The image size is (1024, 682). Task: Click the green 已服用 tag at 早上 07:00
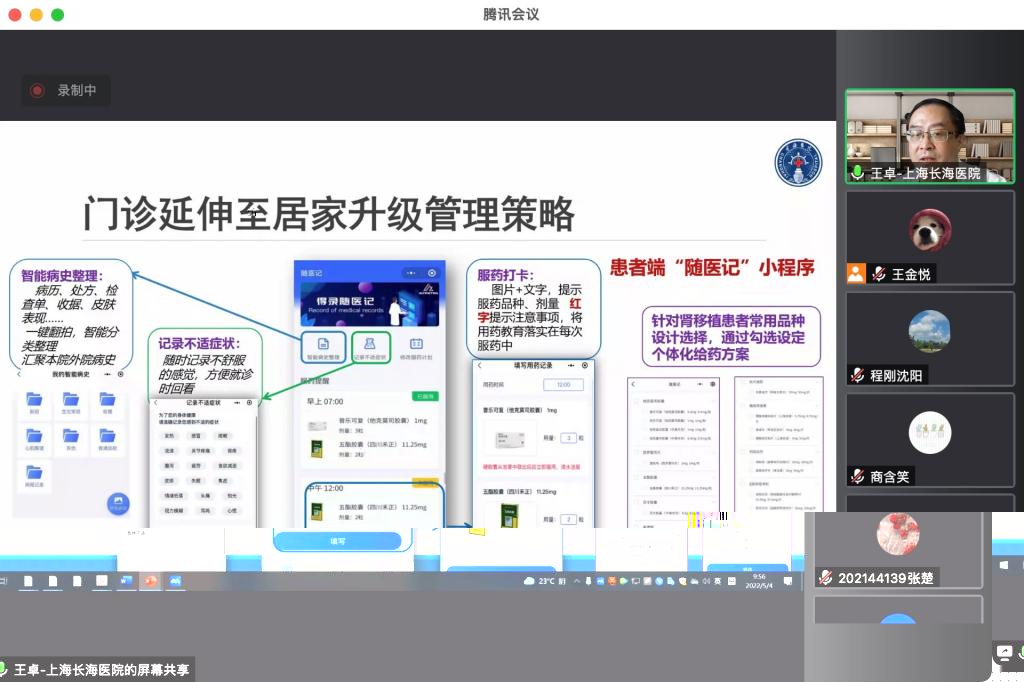[x=425, y=396]
